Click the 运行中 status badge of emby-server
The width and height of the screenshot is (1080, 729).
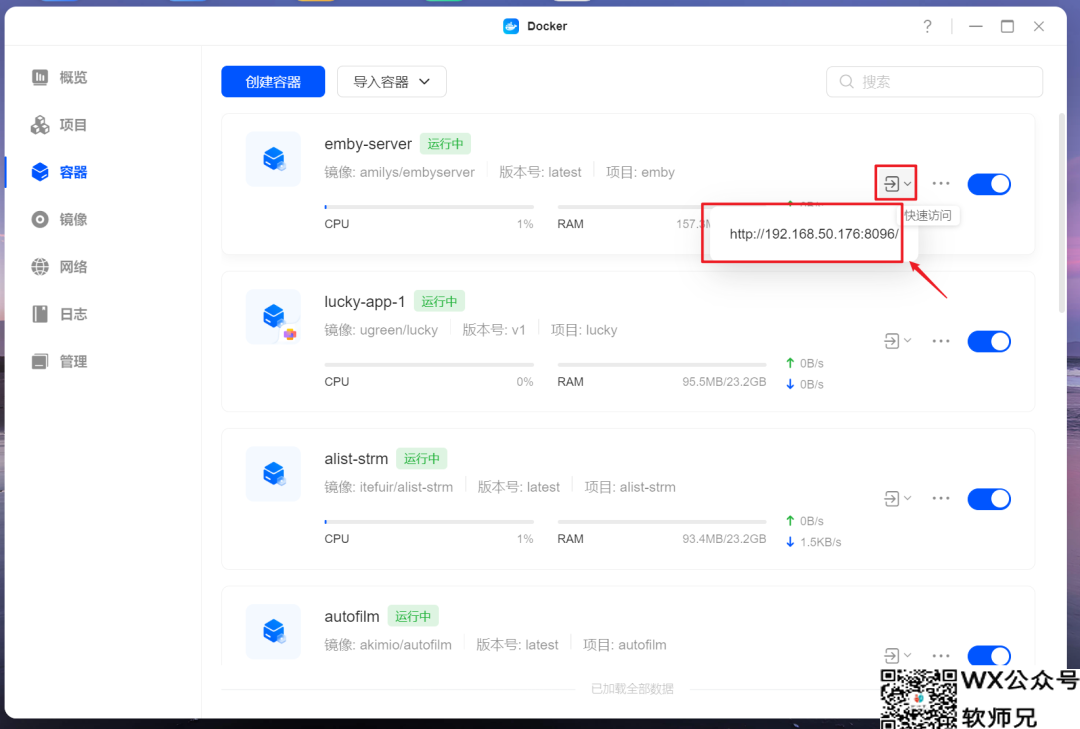click(x=445, y=144)
